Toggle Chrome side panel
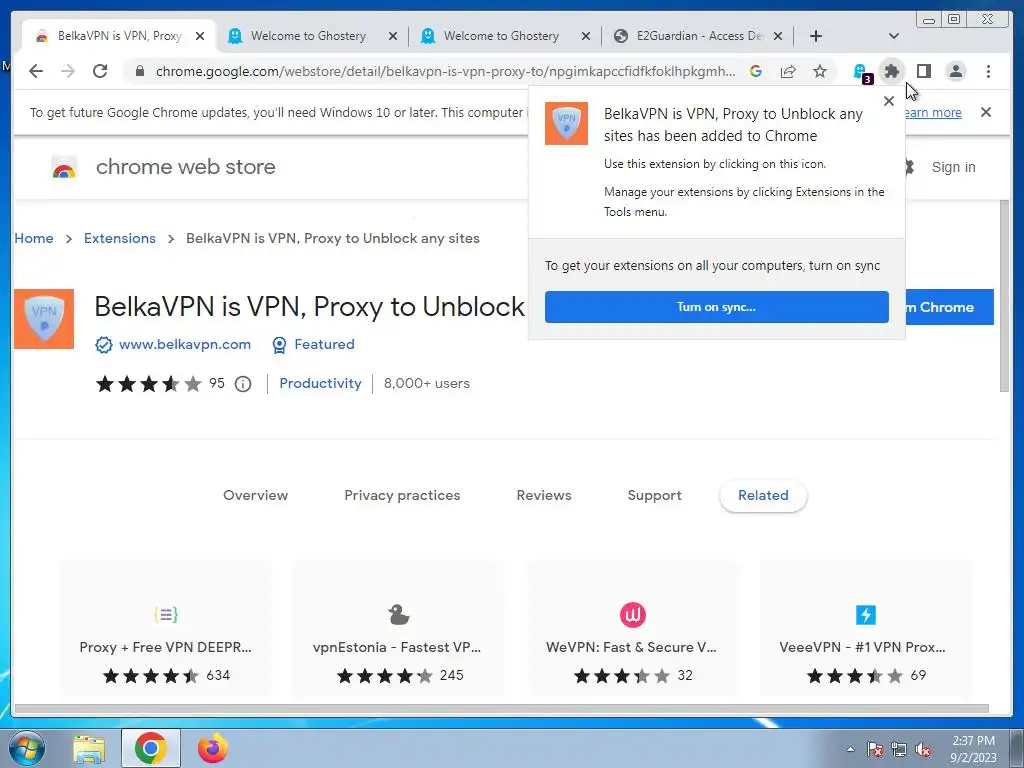Image resolution: width=1024 pixels, height=768 pixels. tap(923, 71)
